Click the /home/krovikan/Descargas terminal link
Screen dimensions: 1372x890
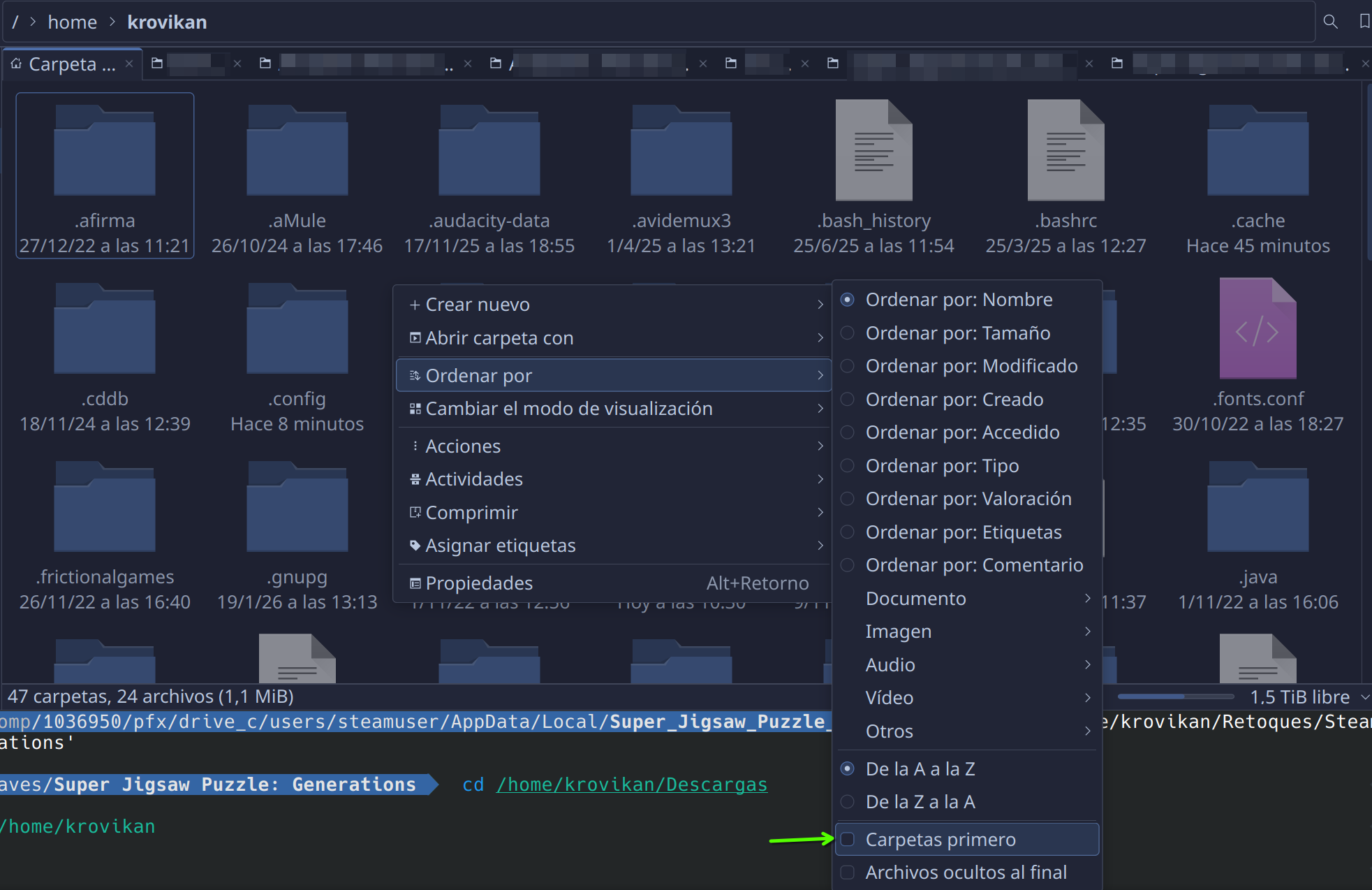tap(631, 785)
